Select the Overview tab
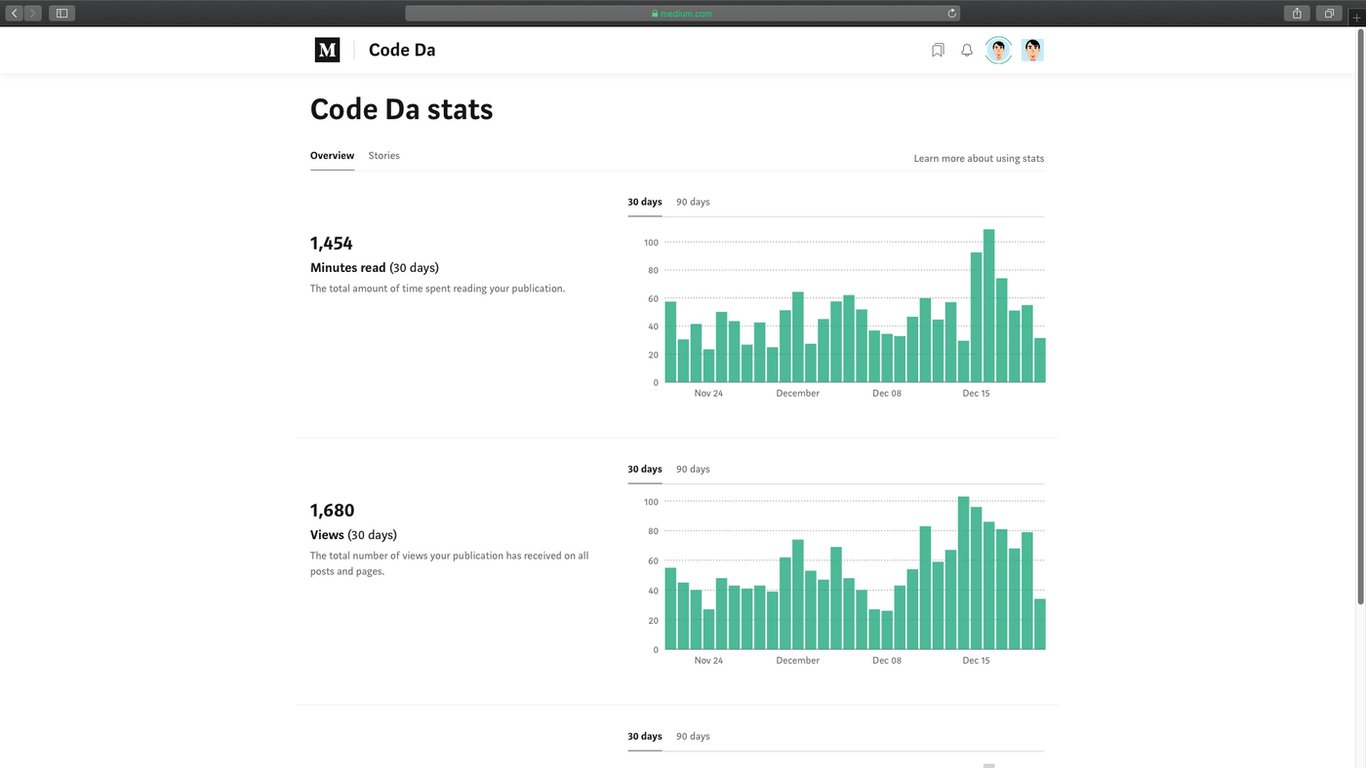Viewport: 1366px width, 768px height. tap(332, 156)
